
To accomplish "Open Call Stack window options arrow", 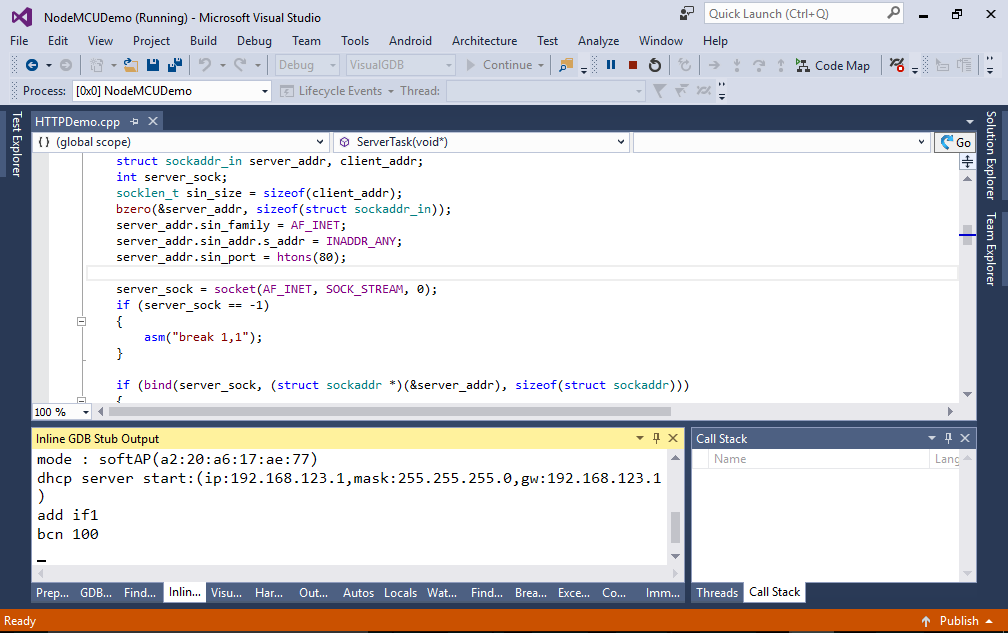I will [932, 438].
